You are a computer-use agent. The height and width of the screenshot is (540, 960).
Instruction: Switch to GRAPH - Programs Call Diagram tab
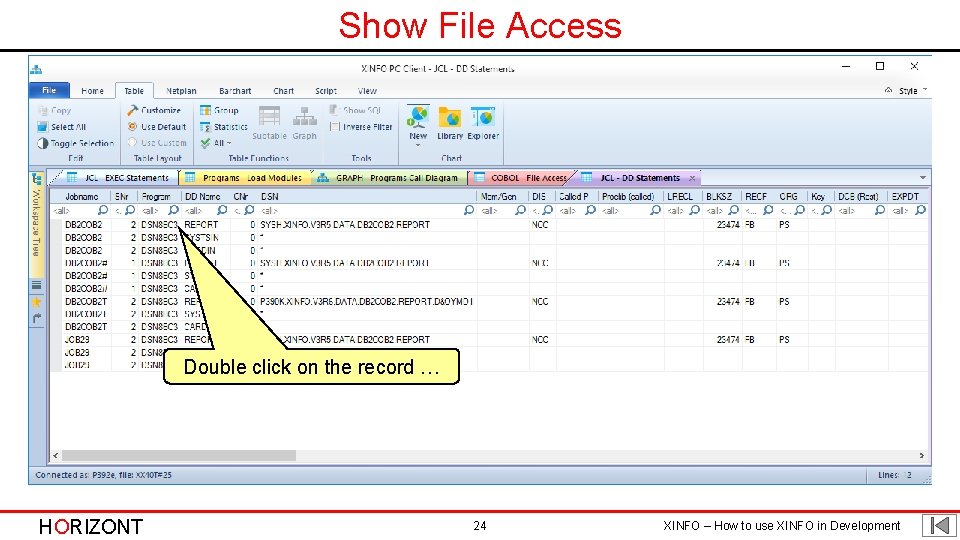tap(389, 178)
